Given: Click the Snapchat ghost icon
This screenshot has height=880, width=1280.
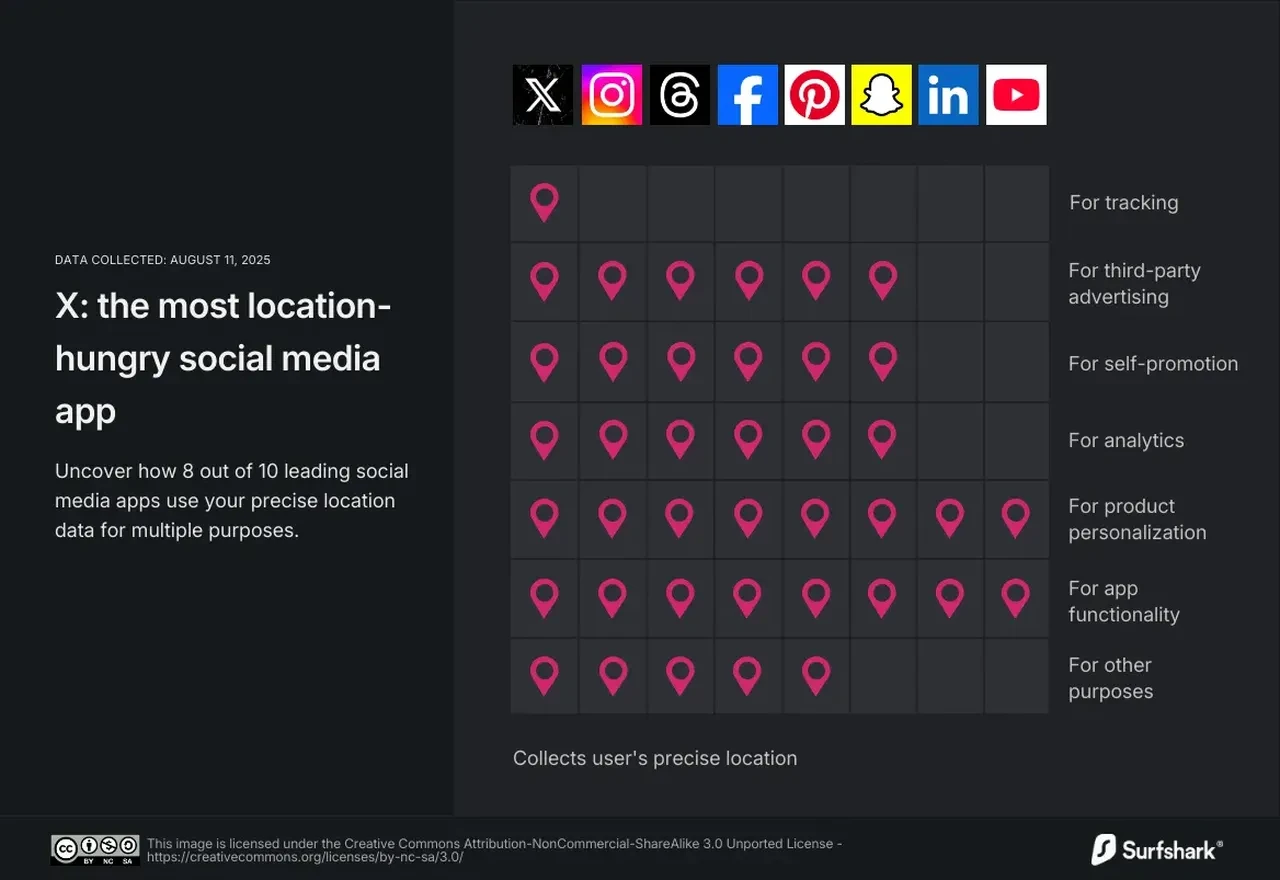Looking at the screenshot, I should [x=882, y=95].
